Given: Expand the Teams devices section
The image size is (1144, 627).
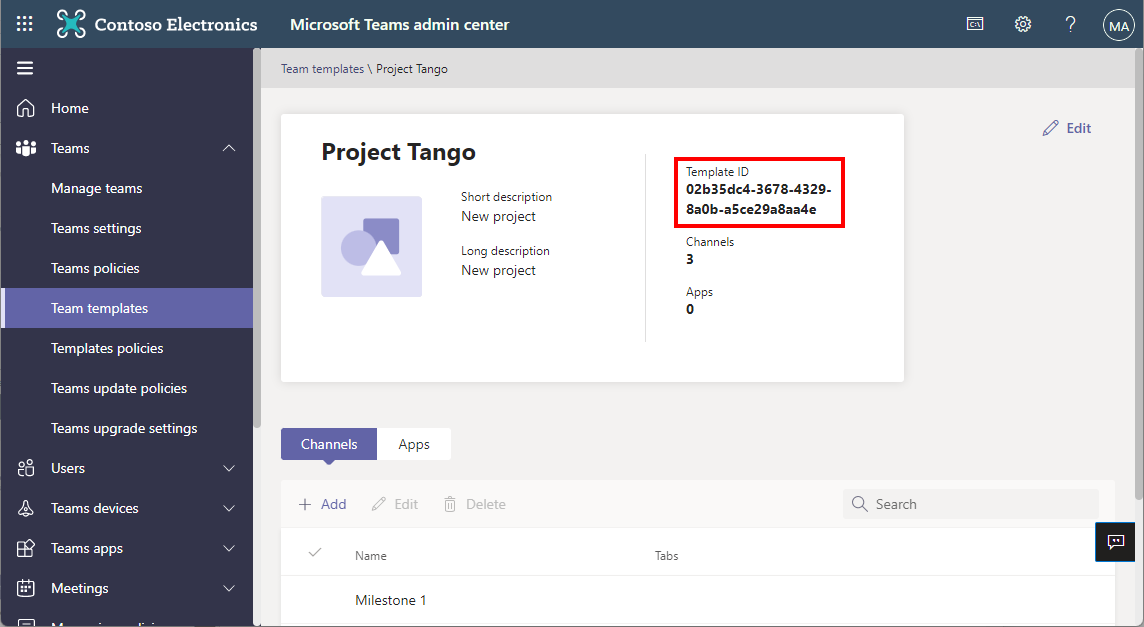Looking at the screenshot, I should tap(229, 508).
